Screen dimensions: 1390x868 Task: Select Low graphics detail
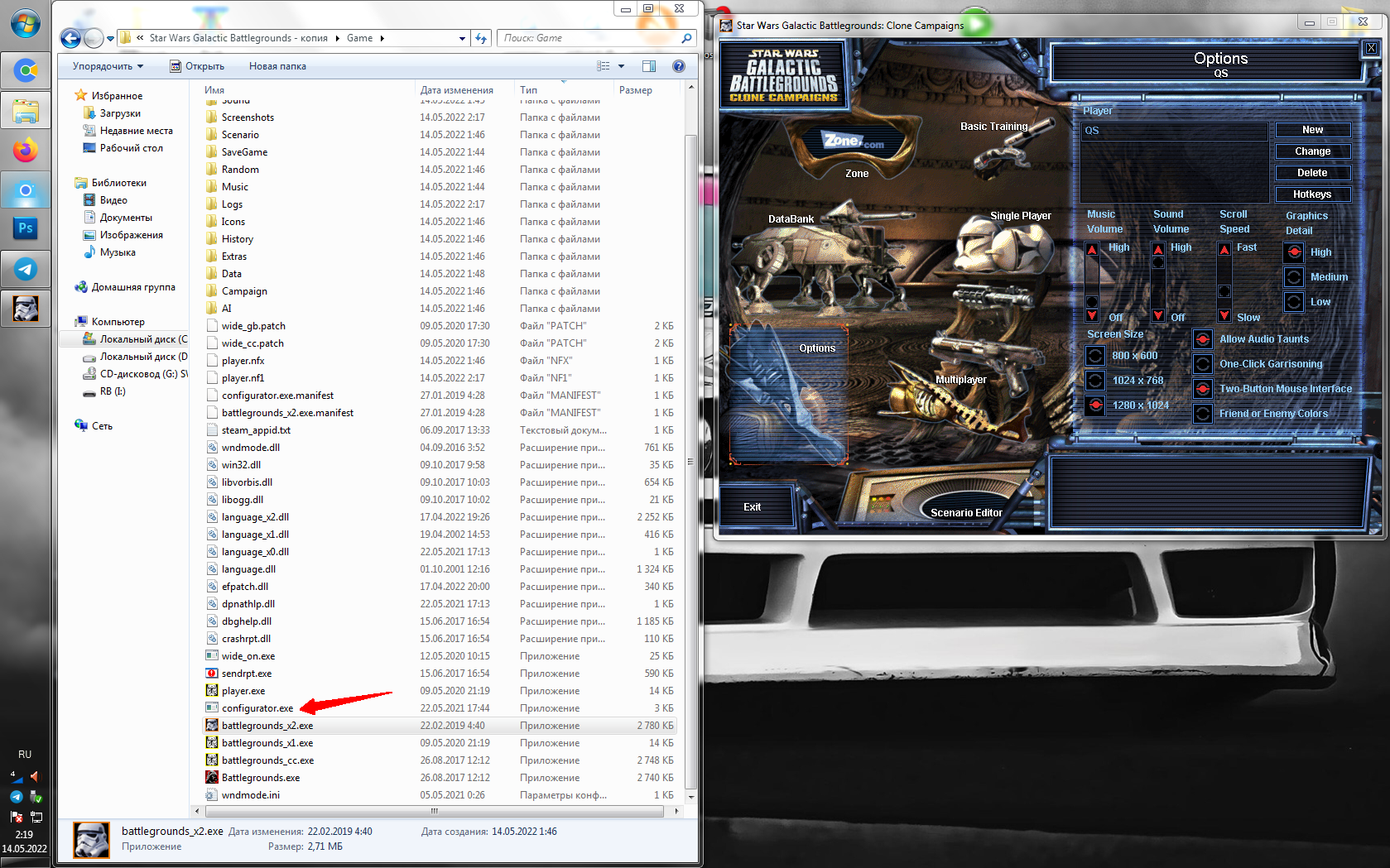point(1294,301)
